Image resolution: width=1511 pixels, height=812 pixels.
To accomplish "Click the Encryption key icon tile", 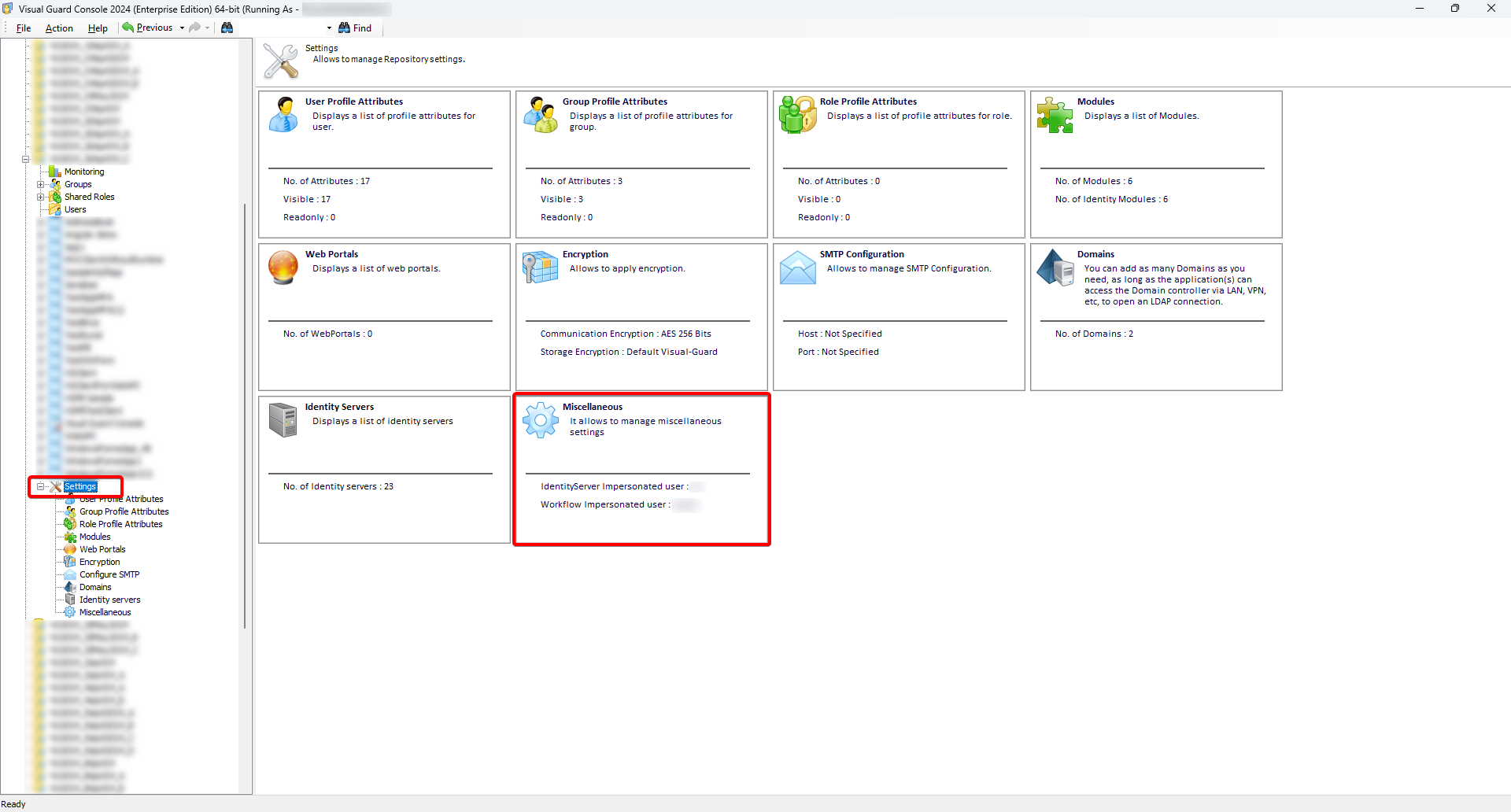I will (541, 268).
